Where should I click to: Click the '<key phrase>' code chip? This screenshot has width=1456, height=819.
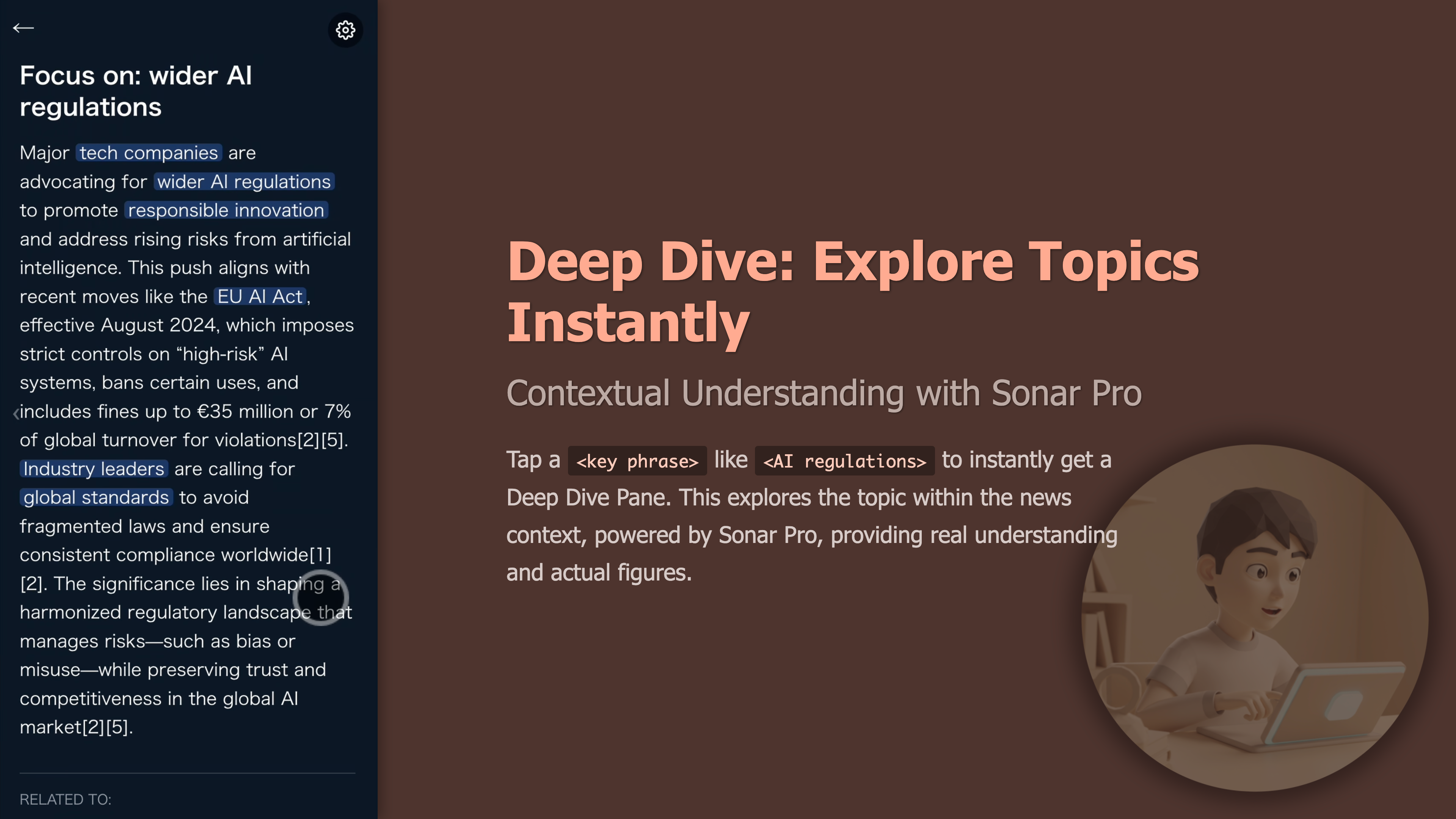(x=637, y=461)
